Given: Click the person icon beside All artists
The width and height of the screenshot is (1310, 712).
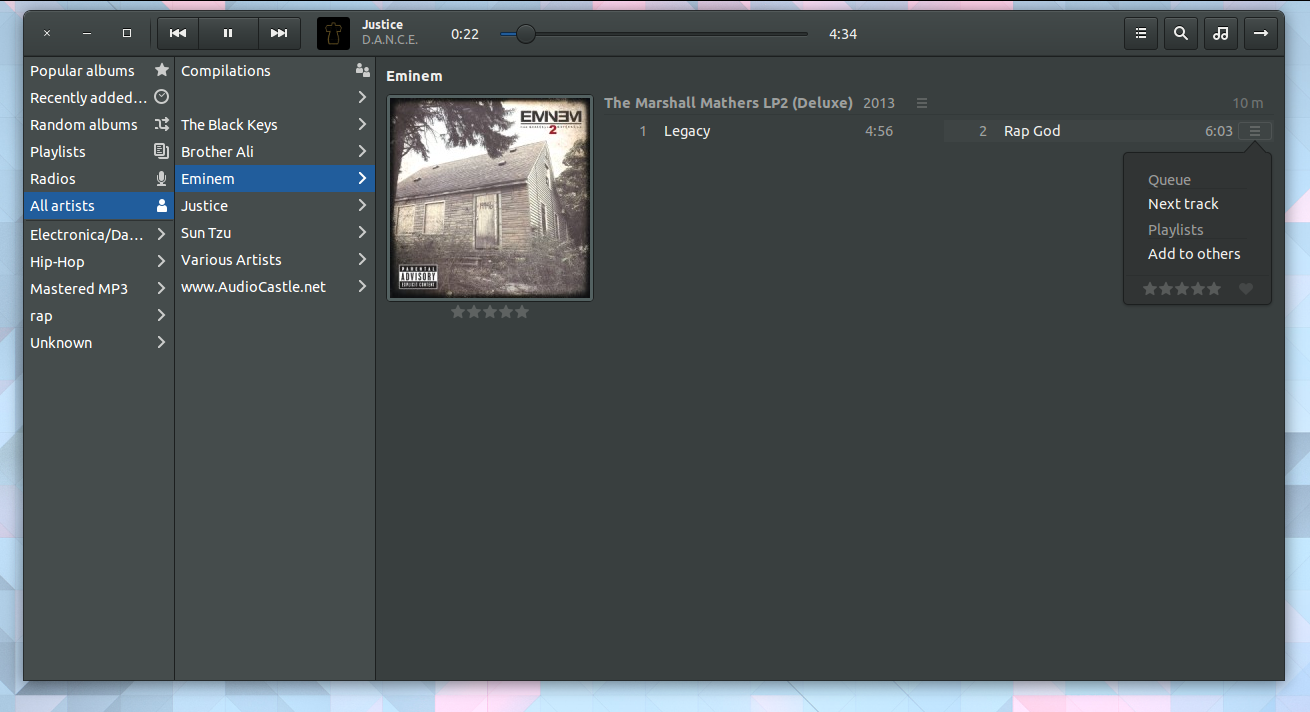Looking at the screenshot, I should coord(162,205).
